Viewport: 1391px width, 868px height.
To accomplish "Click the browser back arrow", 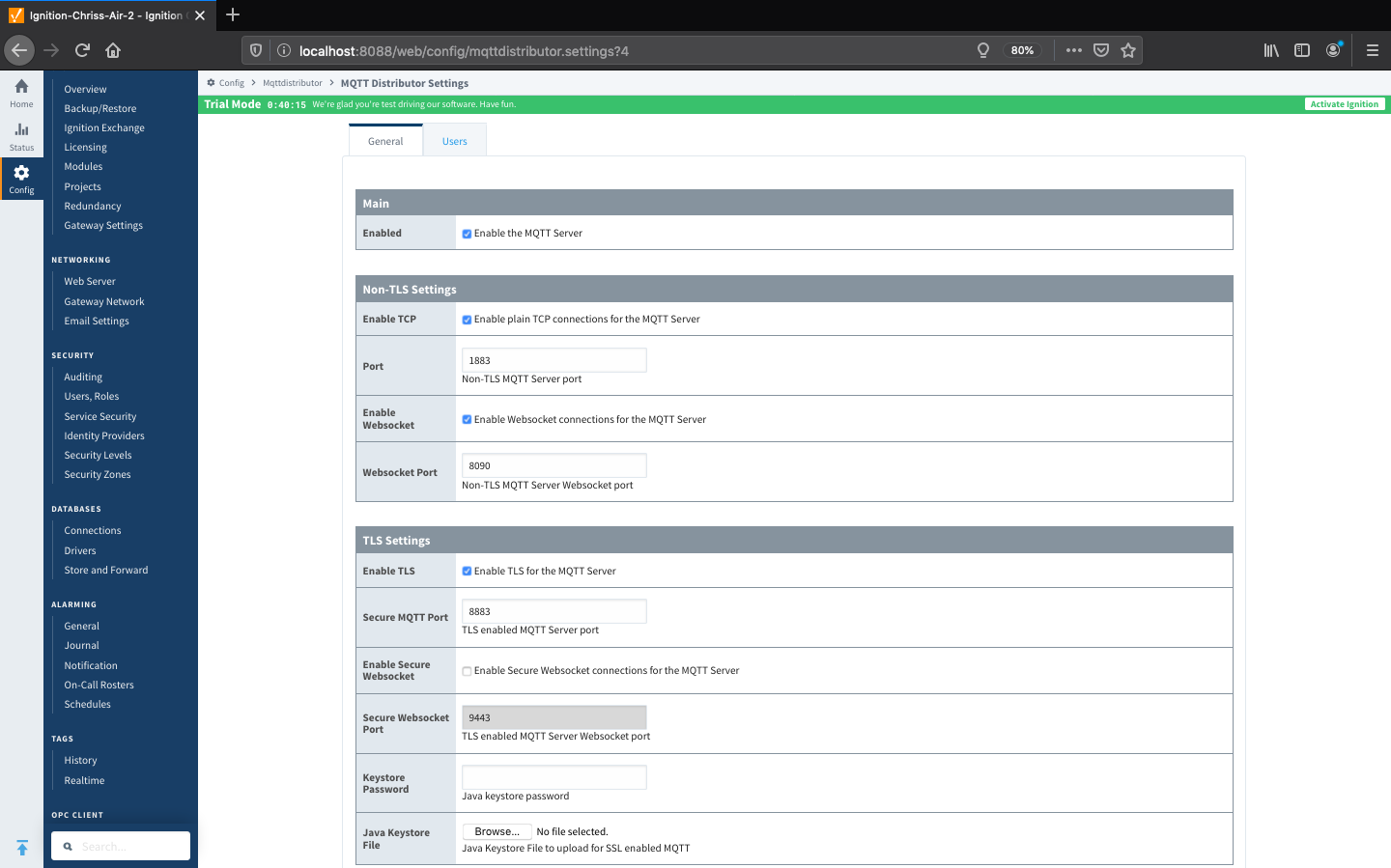I will [19, 50].
